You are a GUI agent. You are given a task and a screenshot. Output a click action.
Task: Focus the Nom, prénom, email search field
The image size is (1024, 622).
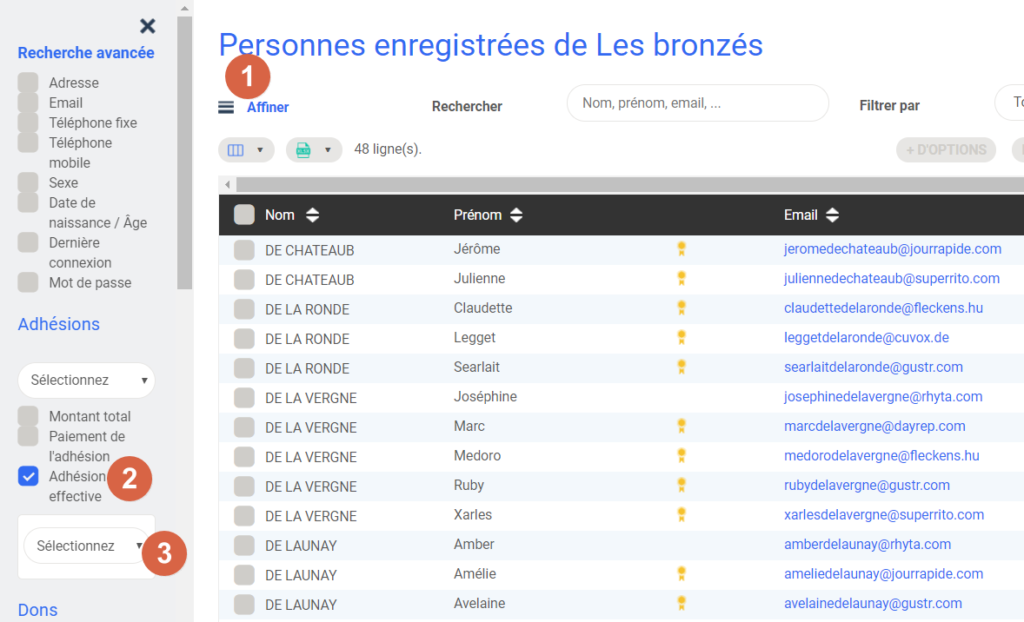(697, 103)
